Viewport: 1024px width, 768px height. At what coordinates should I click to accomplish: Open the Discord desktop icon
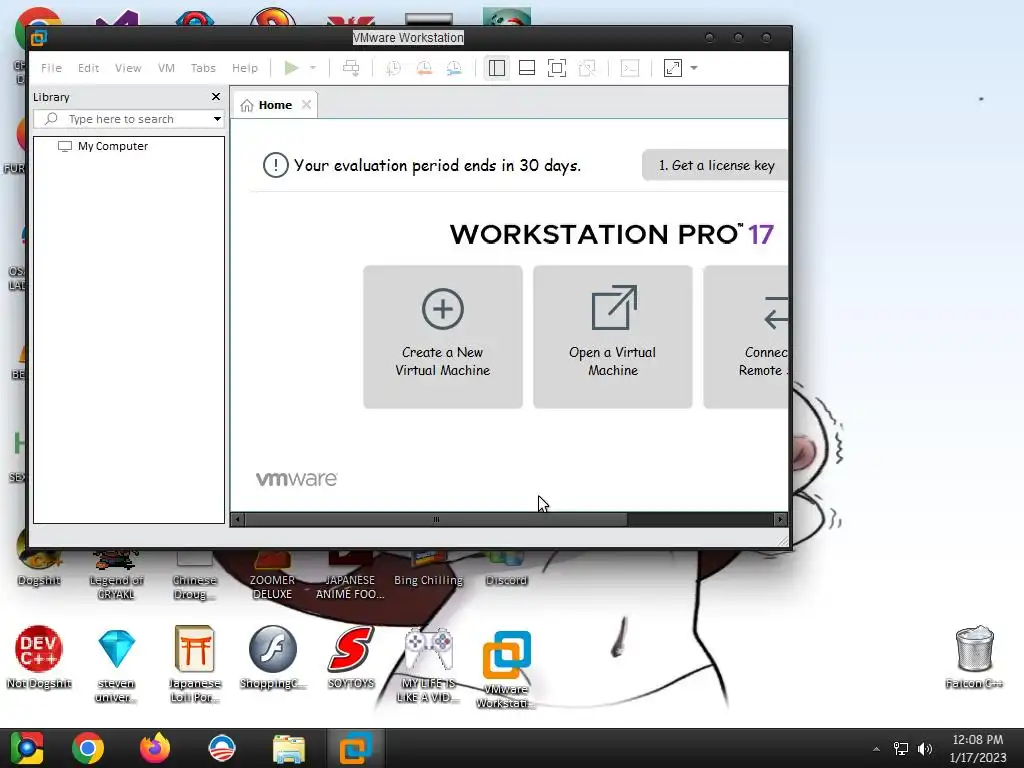click(506, 568)
